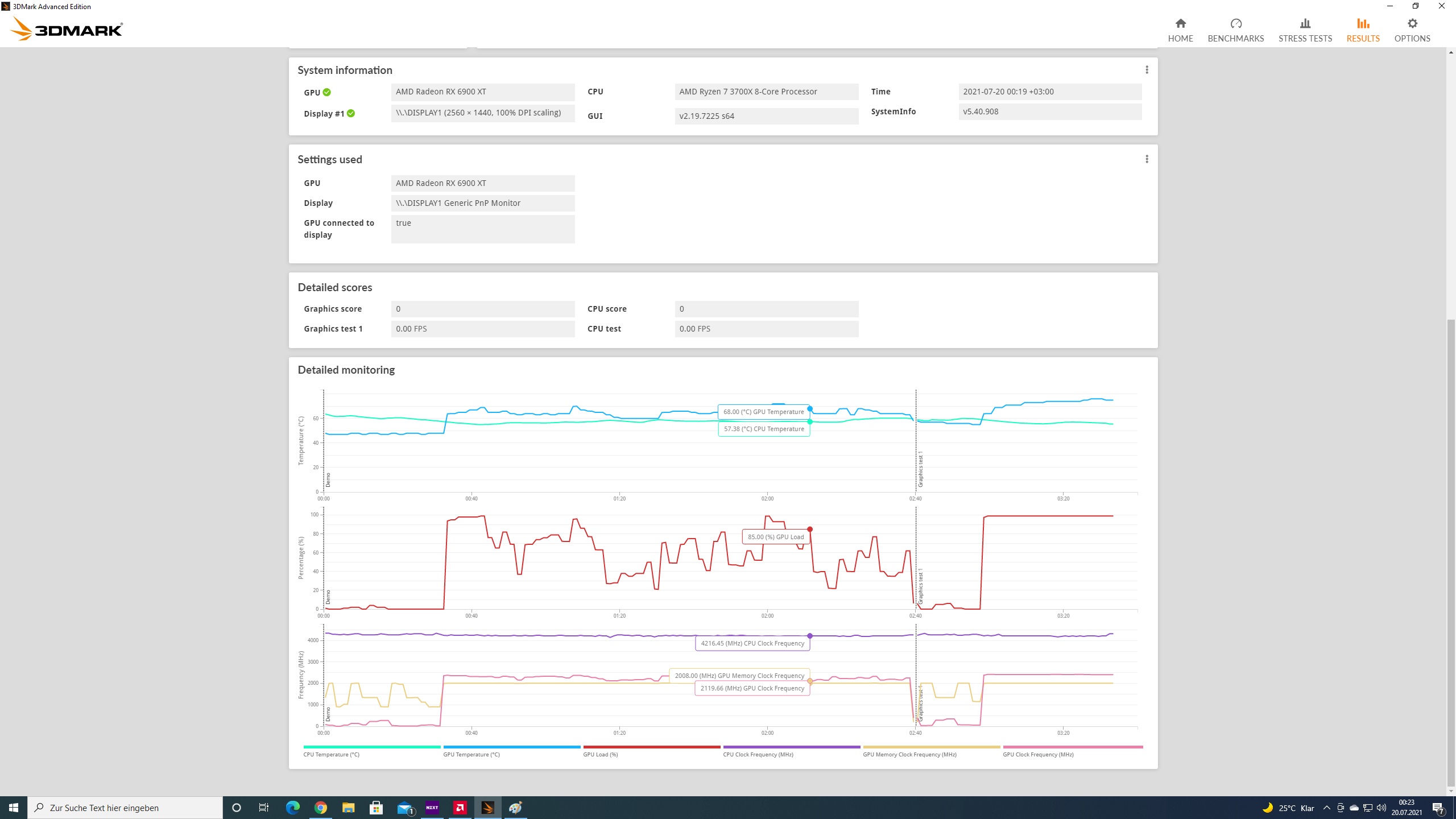Viewport: 1456px width, 819px height.
Task: Expand hidden system tray icons
Action: [1327, 808]
